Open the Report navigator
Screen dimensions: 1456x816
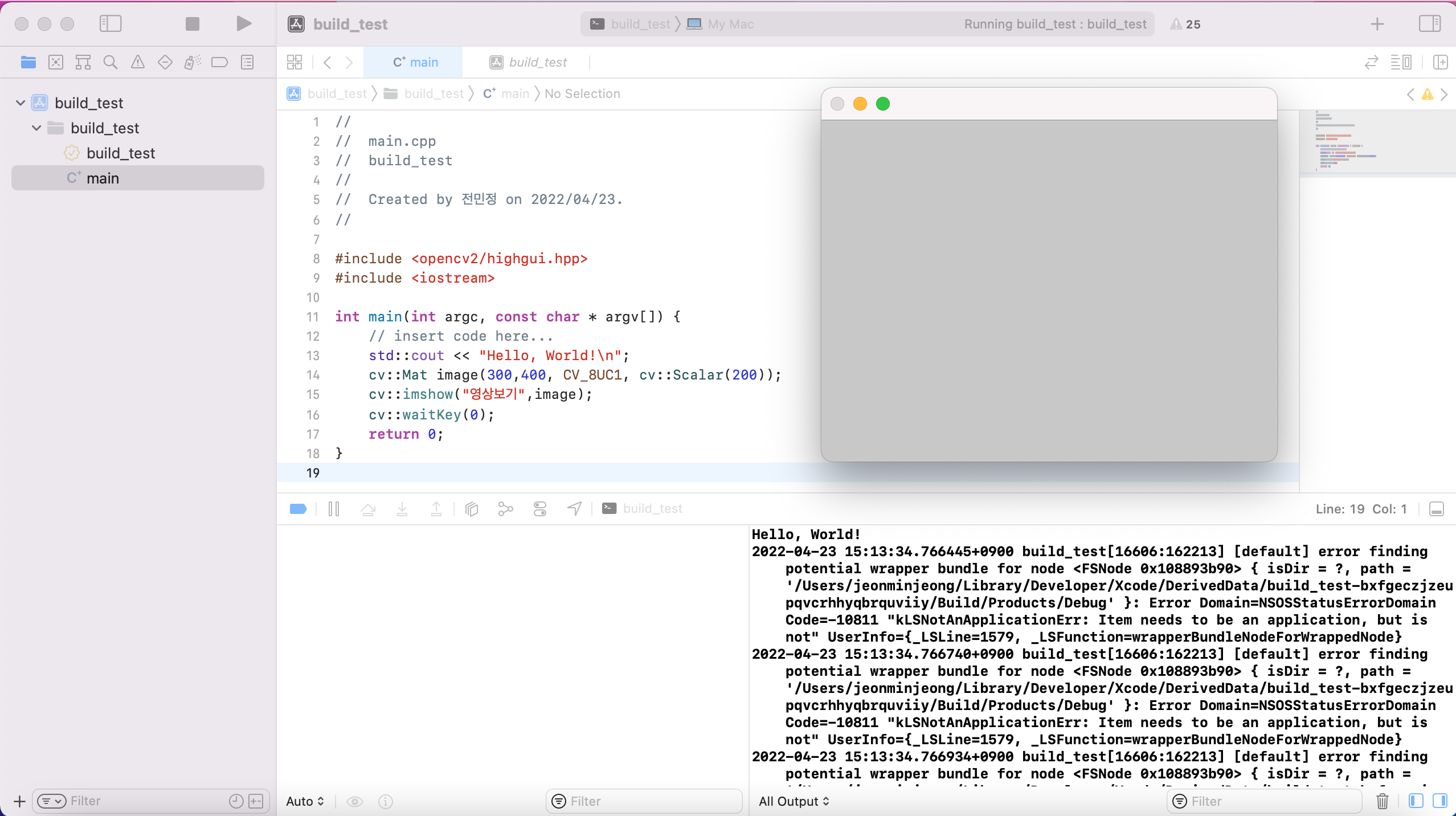tap(247, 62)
